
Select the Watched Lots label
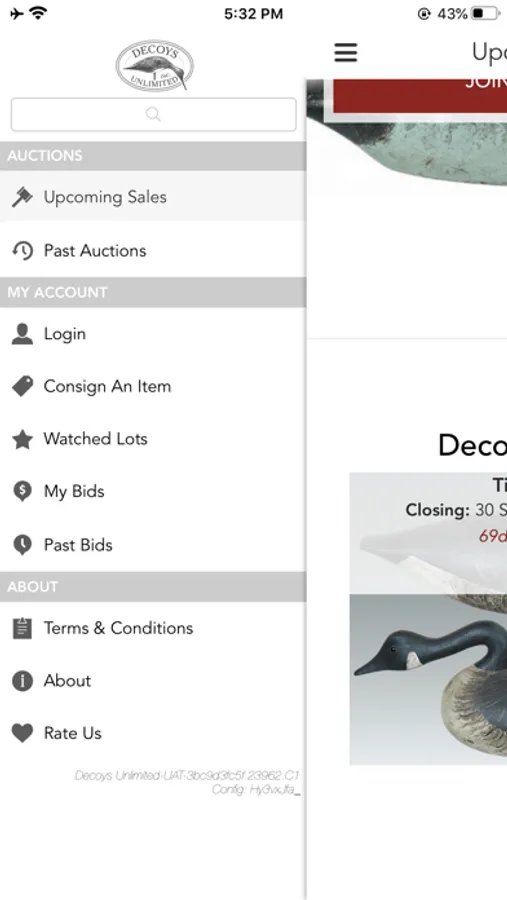[95, 439]
